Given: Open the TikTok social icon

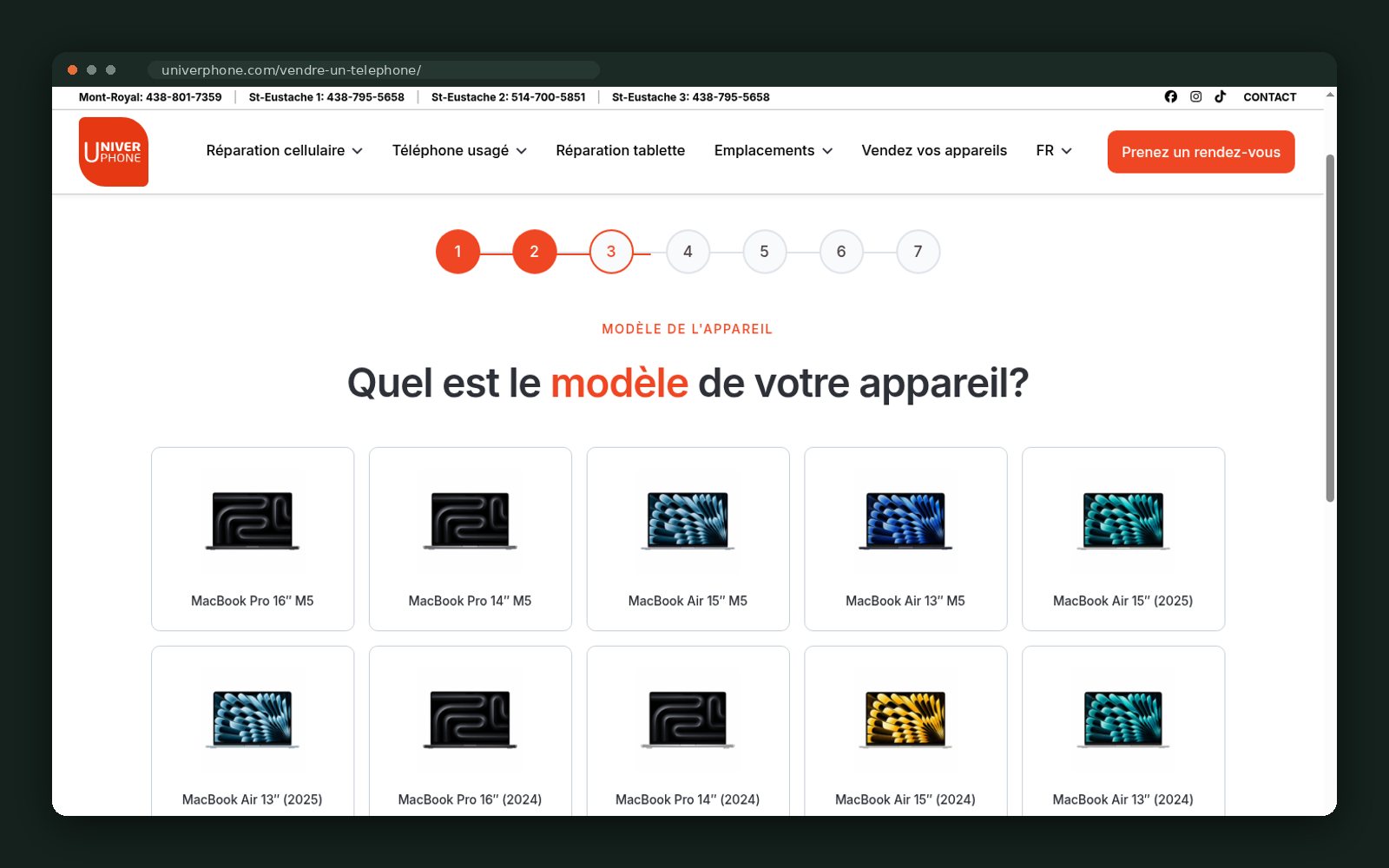Looking at the screenshot, I should pyautogui.click(x=1220, y=96).
